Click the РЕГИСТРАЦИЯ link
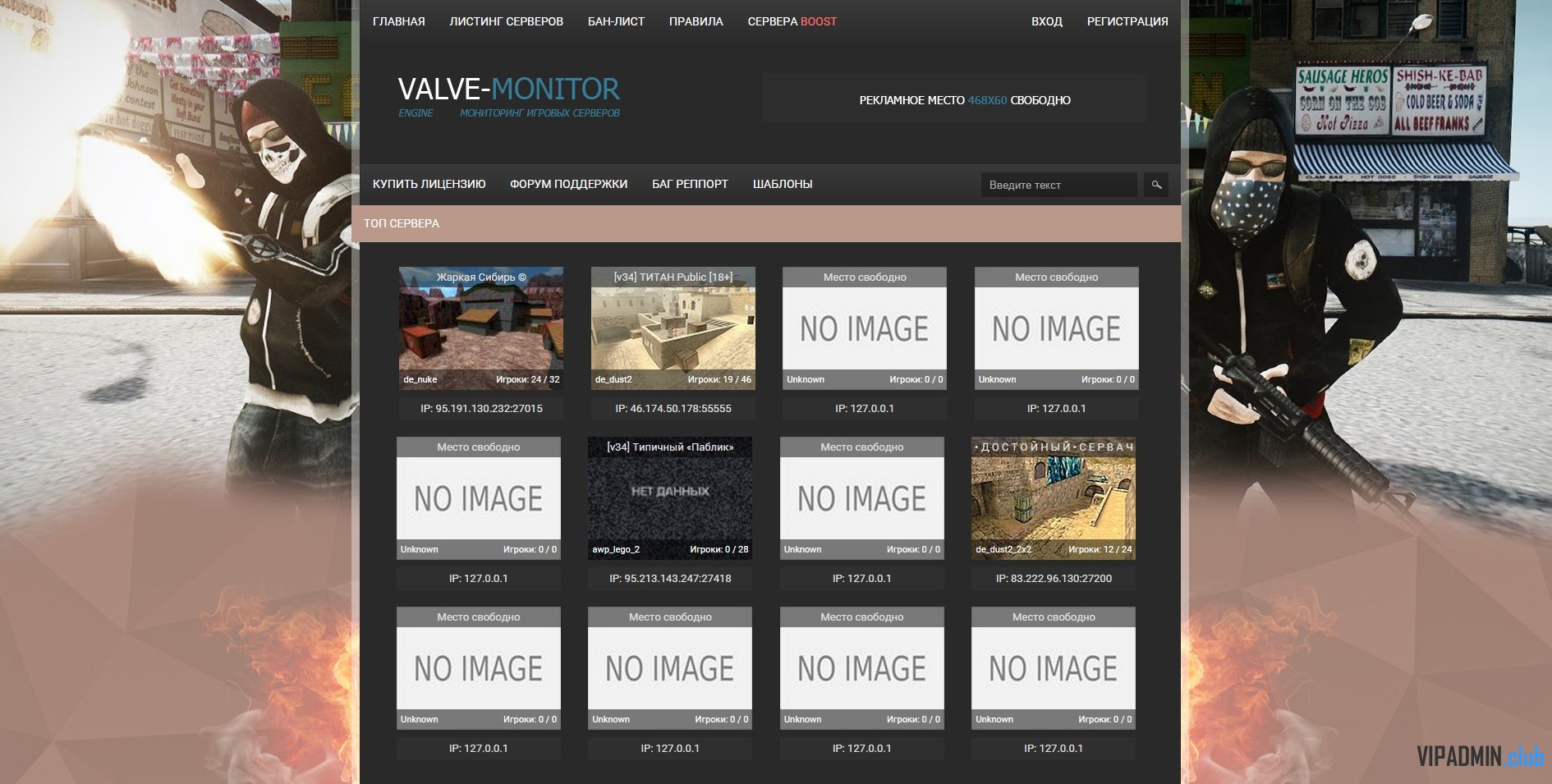Screen dimensions: 1552x784 [1127, 21]
